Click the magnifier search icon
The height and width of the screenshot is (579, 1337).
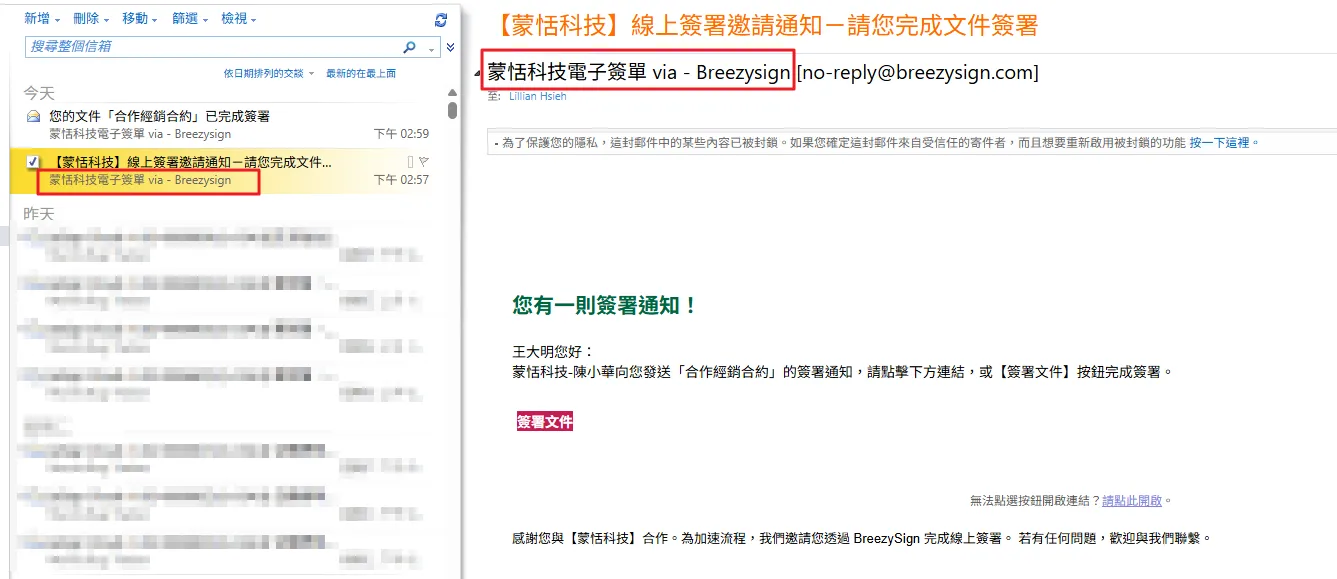(409, 47)
